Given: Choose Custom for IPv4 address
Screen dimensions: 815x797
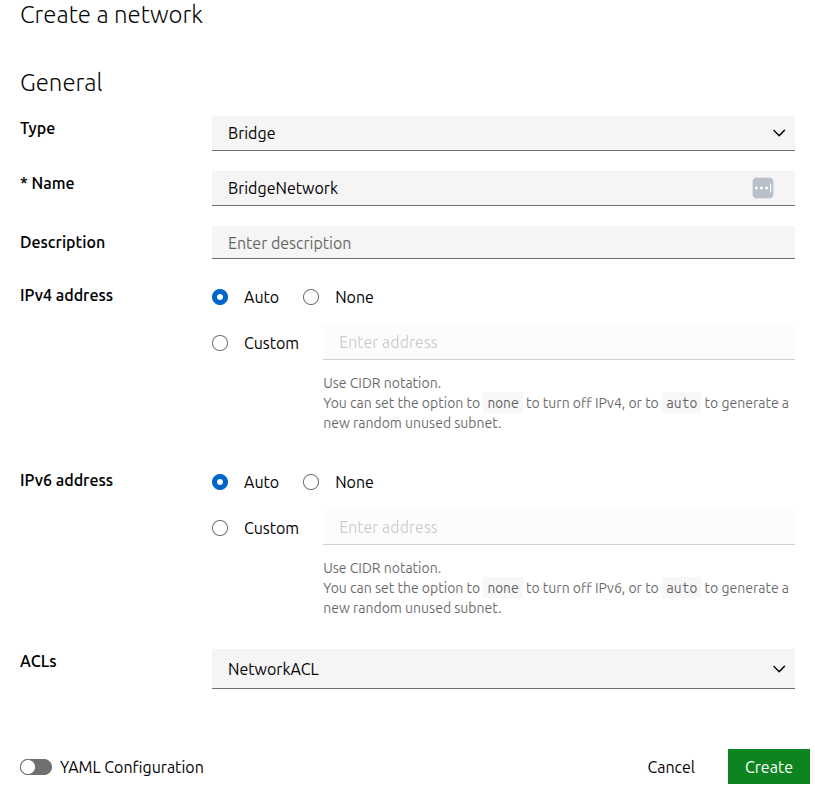Looking at the screenshot, I should coord(221,343).
